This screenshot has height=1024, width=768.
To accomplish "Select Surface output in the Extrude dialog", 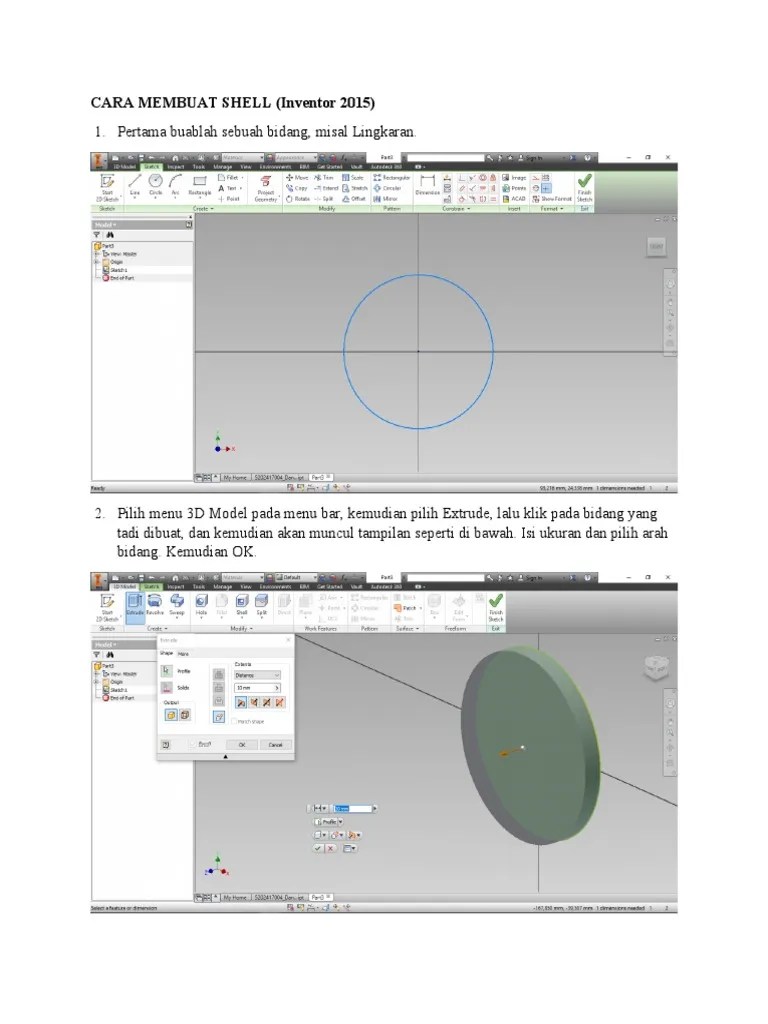I will click(x=185, y=715).
